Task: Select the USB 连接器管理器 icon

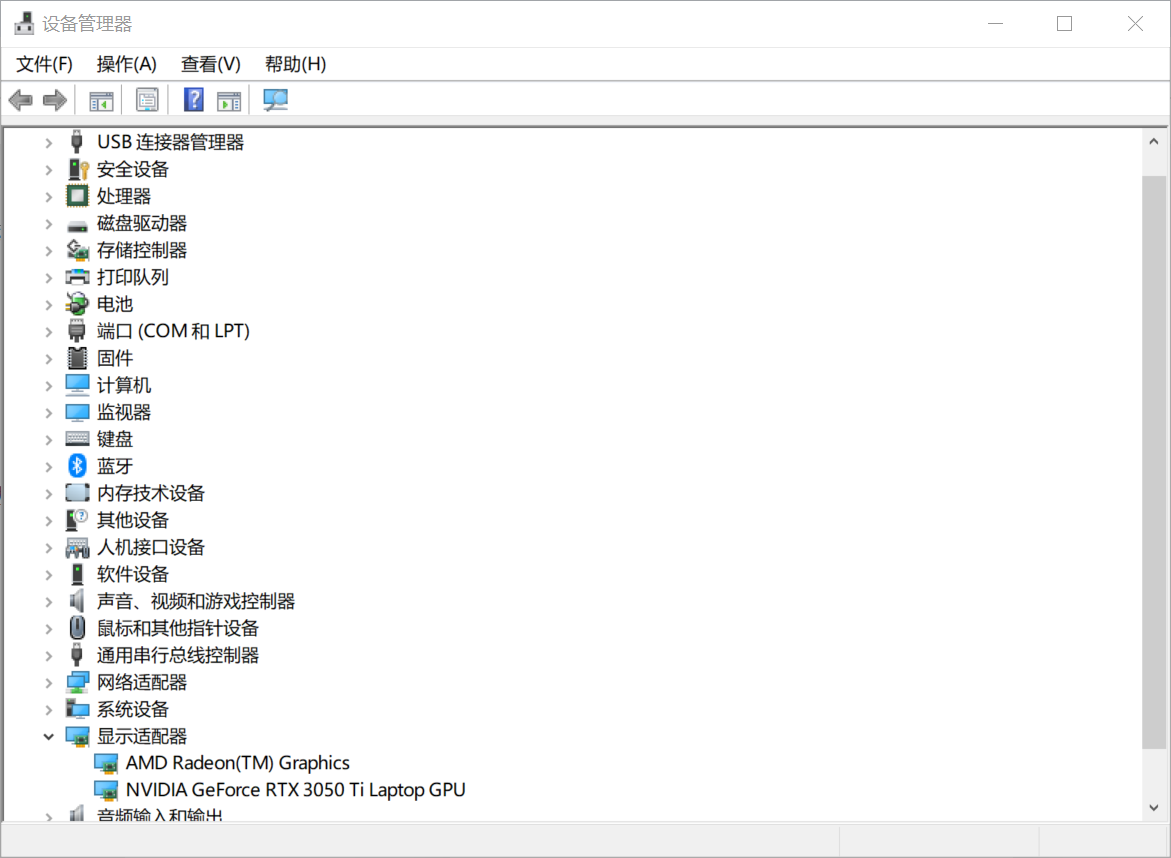Action: coord(77,142)
